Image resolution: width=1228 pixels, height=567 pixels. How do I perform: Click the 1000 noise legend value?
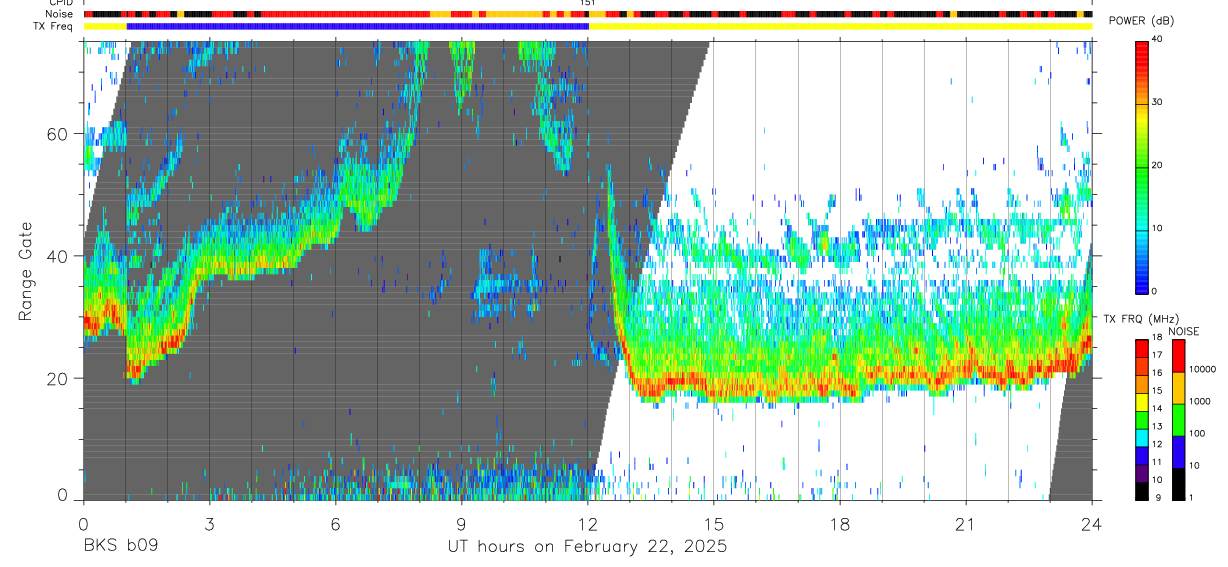(x=1201, y=401)
